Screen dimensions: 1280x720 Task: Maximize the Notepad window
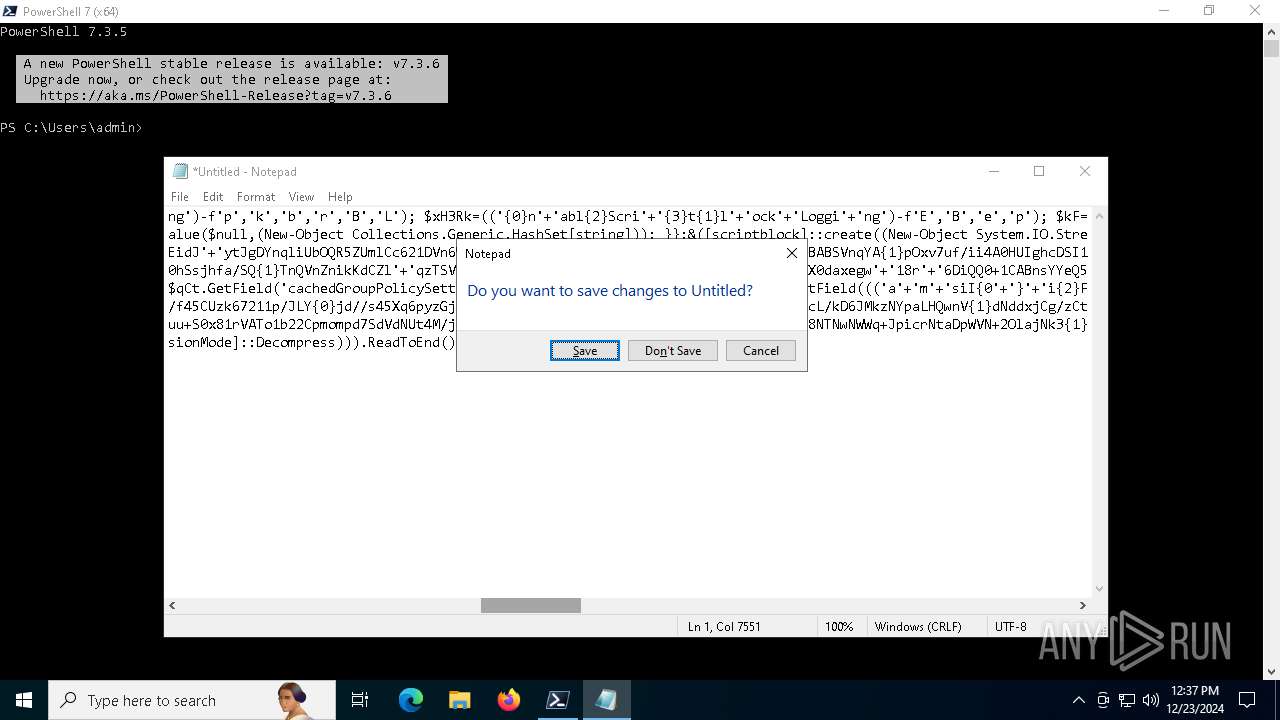[x=1039, y=172]
